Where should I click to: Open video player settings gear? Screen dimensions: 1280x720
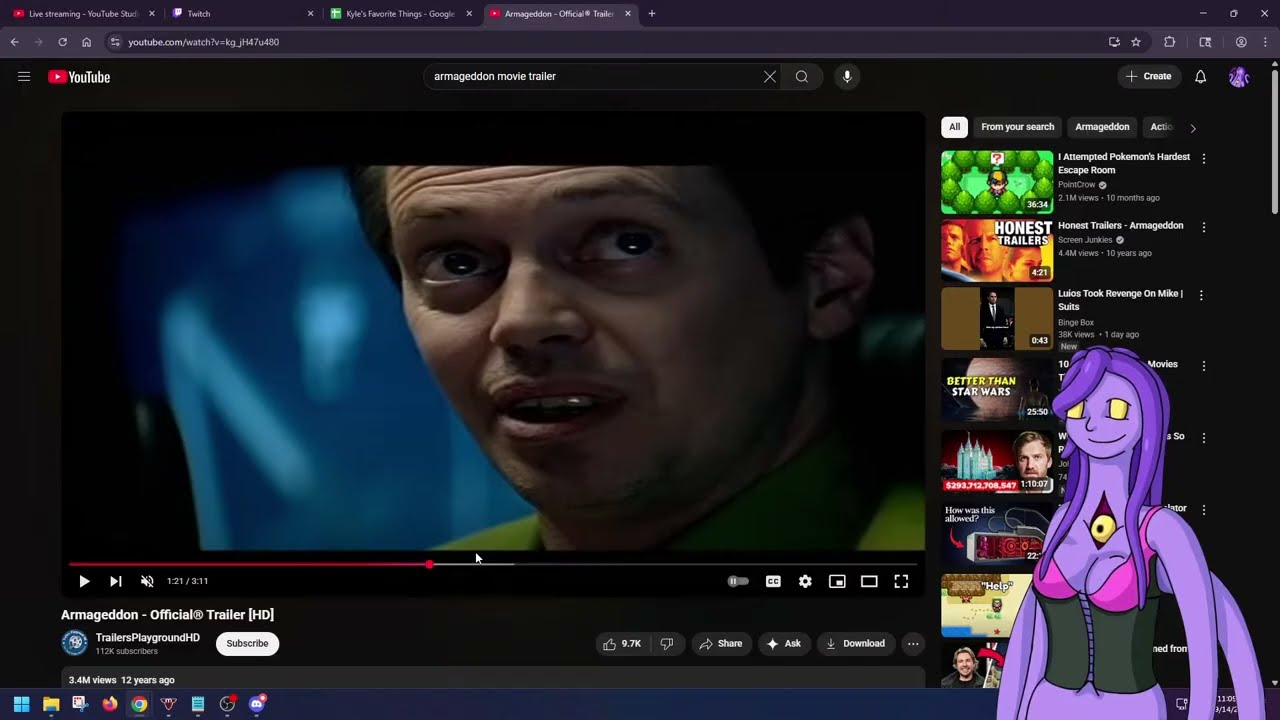[805, 581]
